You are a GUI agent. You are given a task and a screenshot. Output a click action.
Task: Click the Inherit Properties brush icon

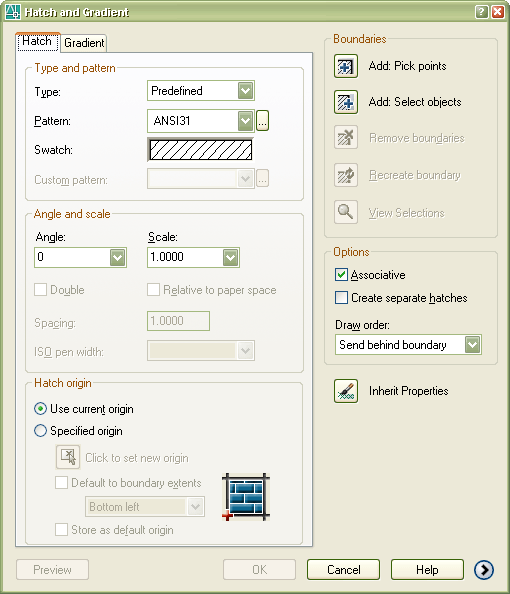(346, 391)
